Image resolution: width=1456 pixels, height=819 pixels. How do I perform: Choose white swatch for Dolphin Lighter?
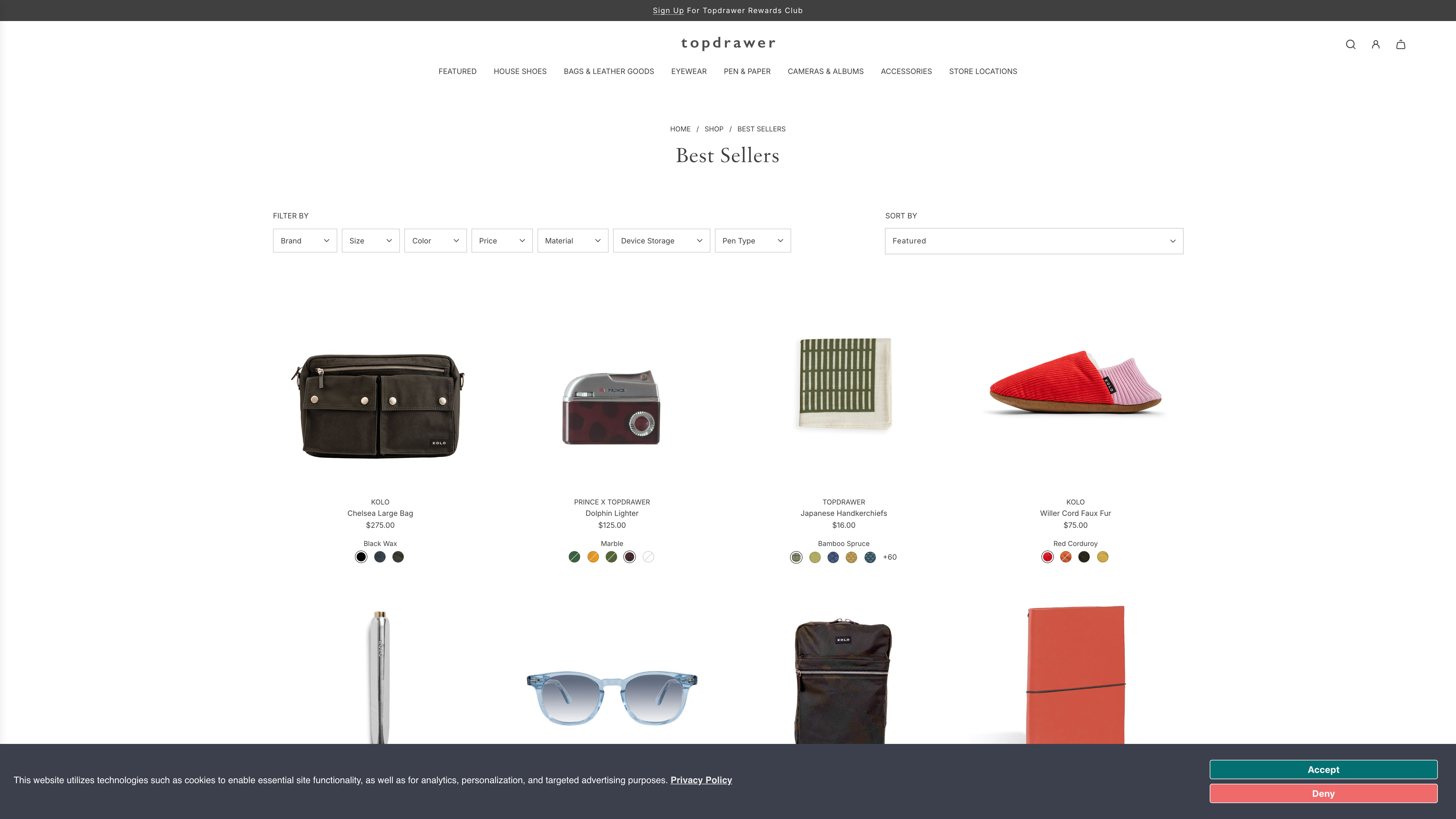click(x=648, y=557)
